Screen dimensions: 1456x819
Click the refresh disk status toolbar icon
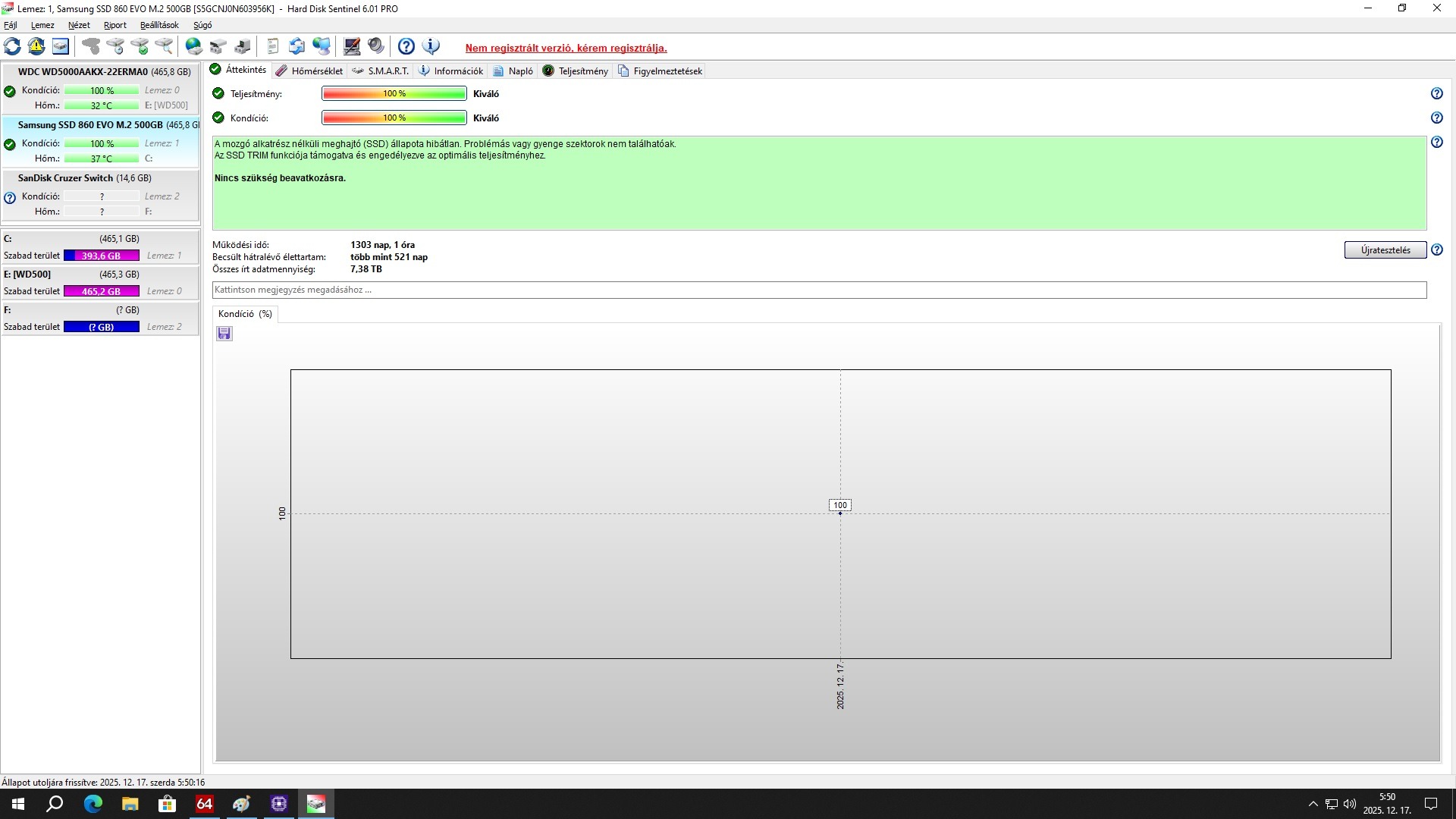point(12,46)
